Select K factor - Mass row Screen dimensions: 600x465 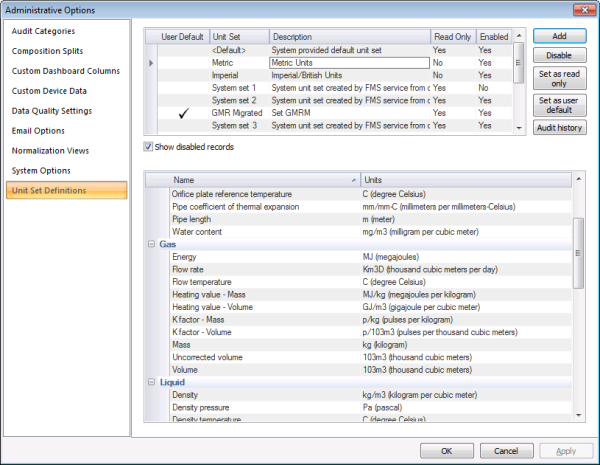[370, 320]
